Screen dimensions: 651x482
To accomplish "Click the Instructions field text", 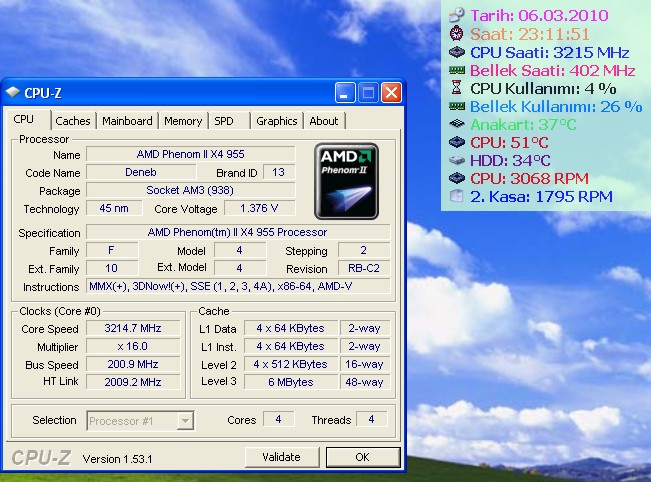I will (238, 286).
